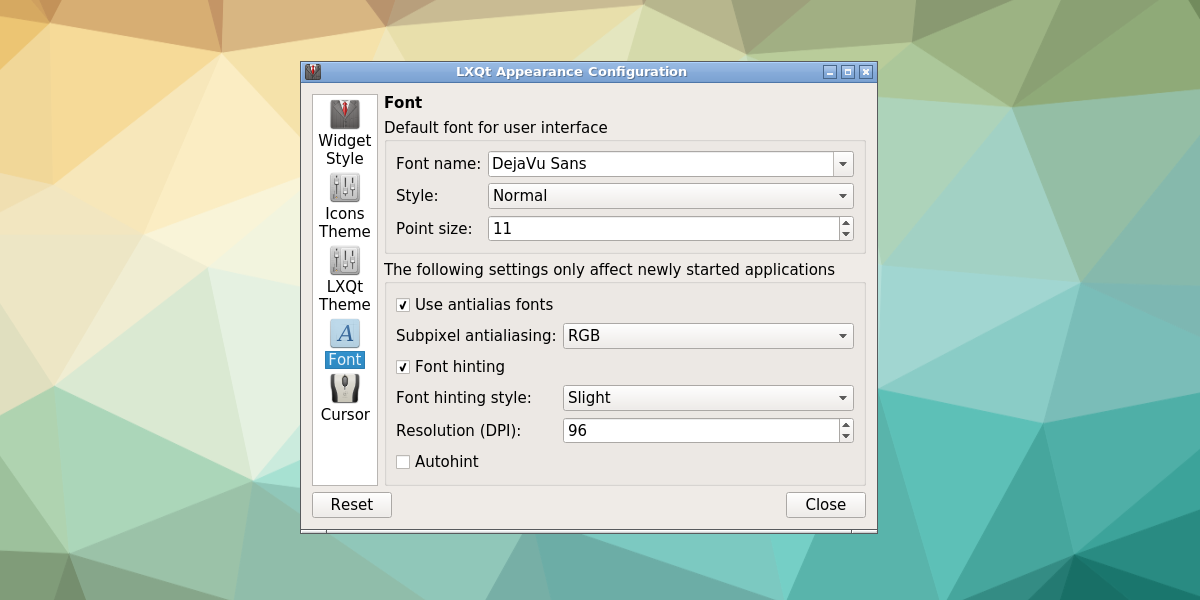Click the Reset button
Image resolution: width=1200 pixels, height=600 pixels.
pos(352,505)
